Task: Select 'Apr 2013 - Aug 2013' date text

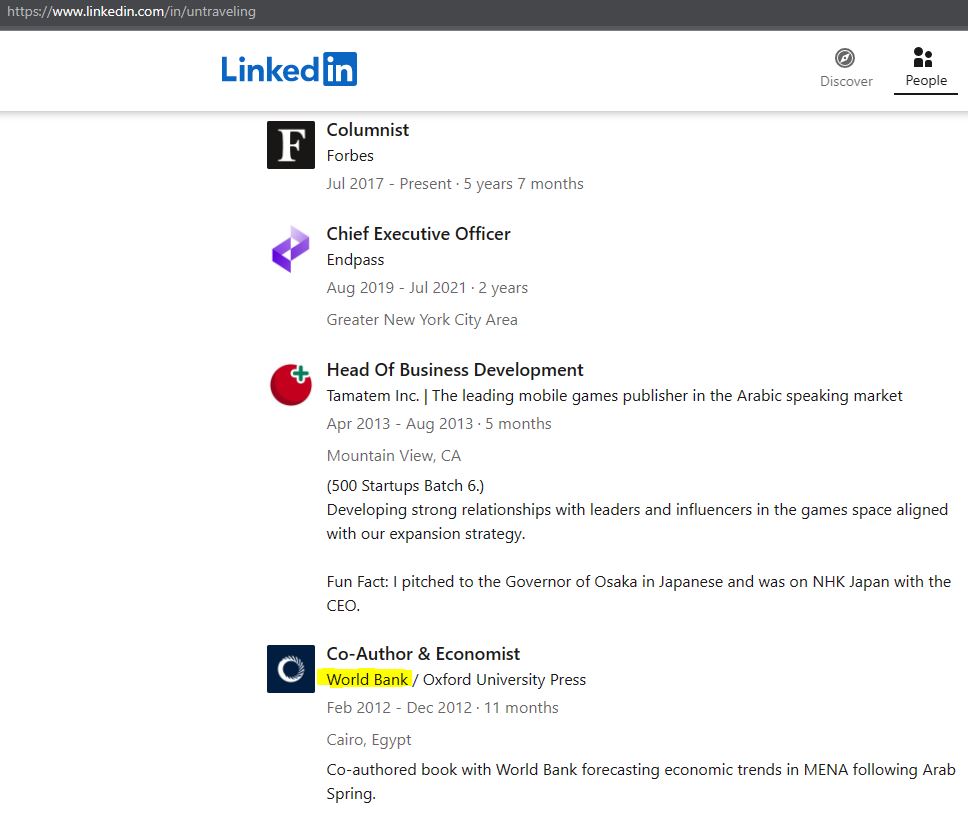Action: 399,424
